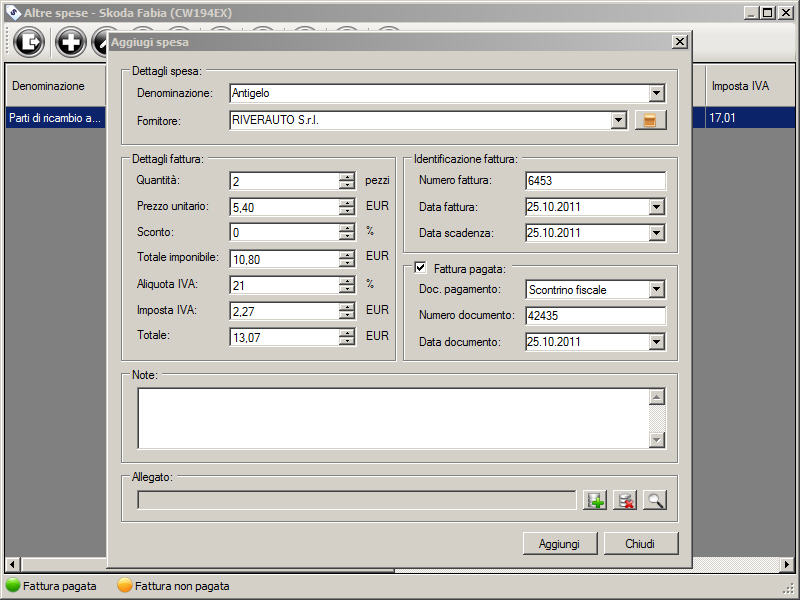Increase Totale with up spinner
This screenshot has height=600, width=800.
point(347,333)
